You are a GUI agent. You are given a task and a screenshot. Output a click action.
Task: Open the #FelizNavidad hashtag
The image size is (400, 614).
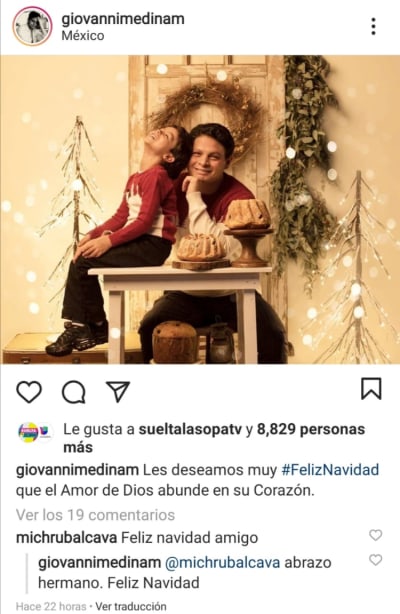click(x=330, y=470)
